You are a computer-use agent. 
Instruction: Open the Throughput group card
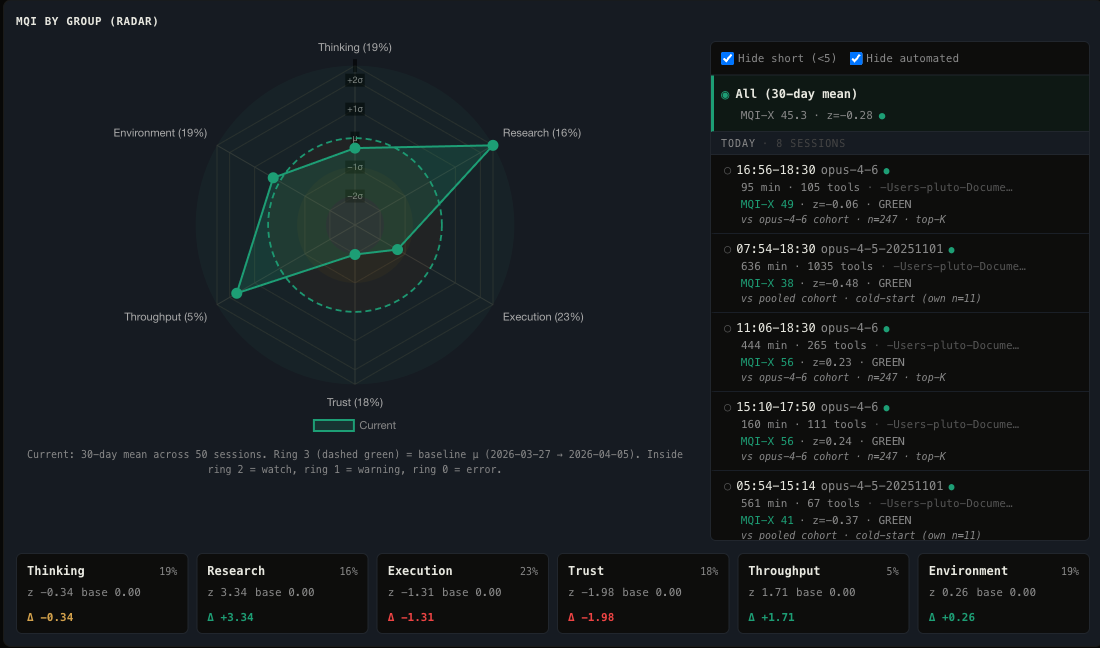(x=824, y=593)
